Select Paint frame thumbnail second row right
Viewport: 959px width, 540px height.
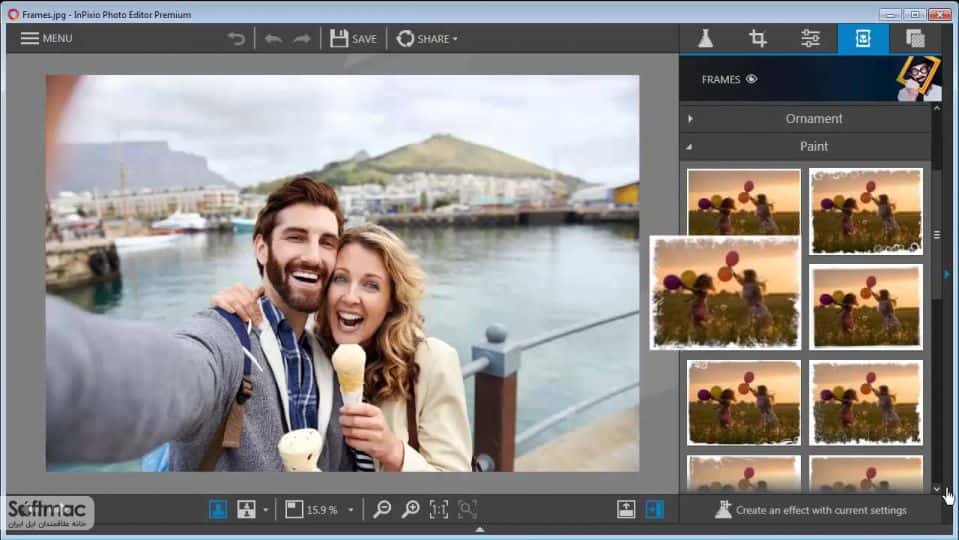(x=866, y=307)
